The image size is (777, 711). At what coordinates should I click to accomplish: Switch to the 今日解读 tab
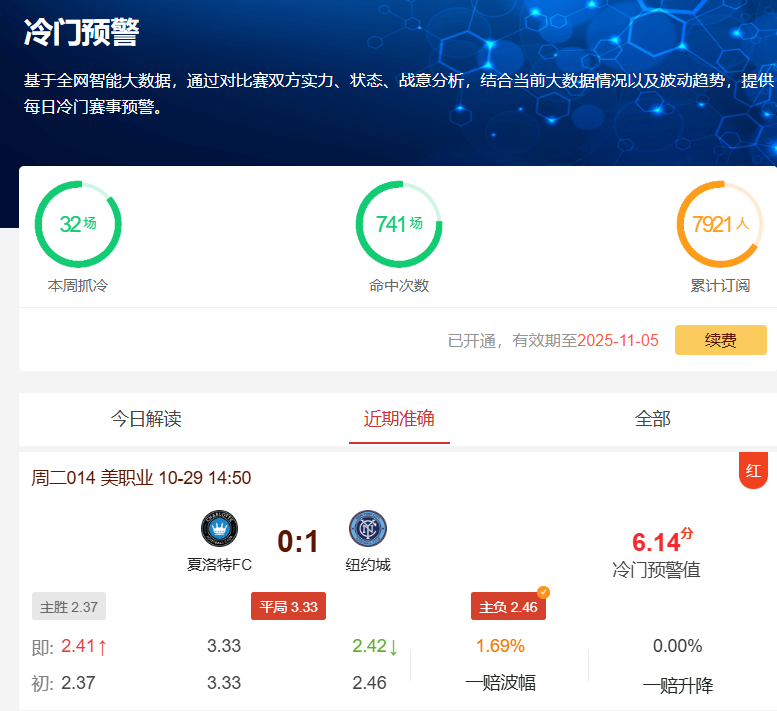click(146, 419)
